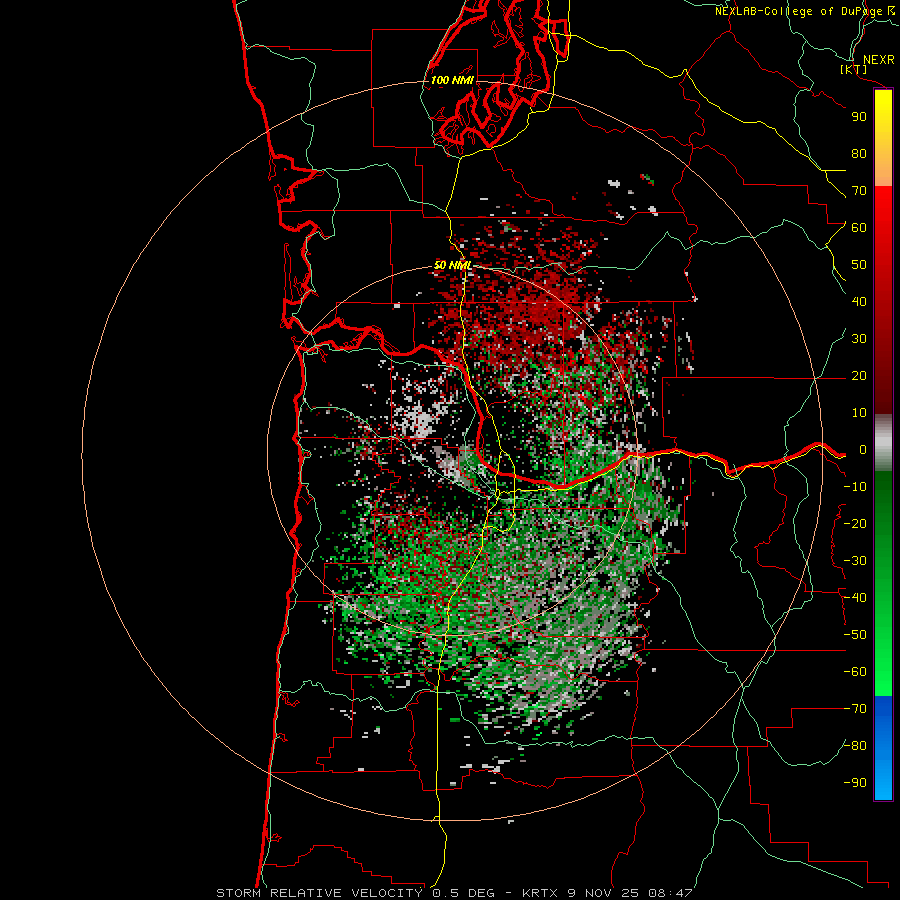Pick the bright green segment near -60
The width and height of the screenshot is (900, 900).
click(x=883, y=672)
